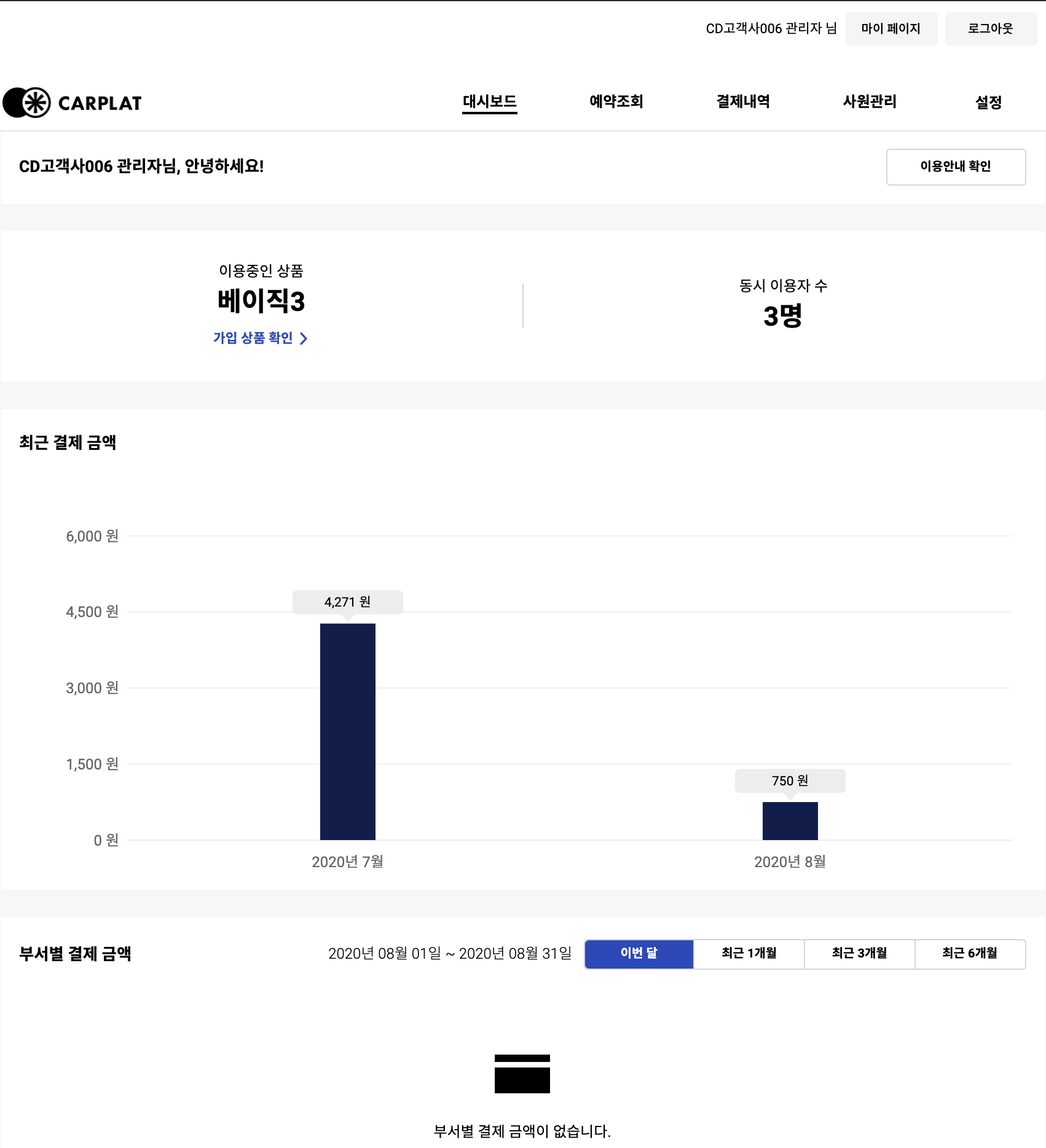Click the 0 원 axis label
Image resolution: width=1046 pixels, height=1148 pixels.
coord(106,840)
